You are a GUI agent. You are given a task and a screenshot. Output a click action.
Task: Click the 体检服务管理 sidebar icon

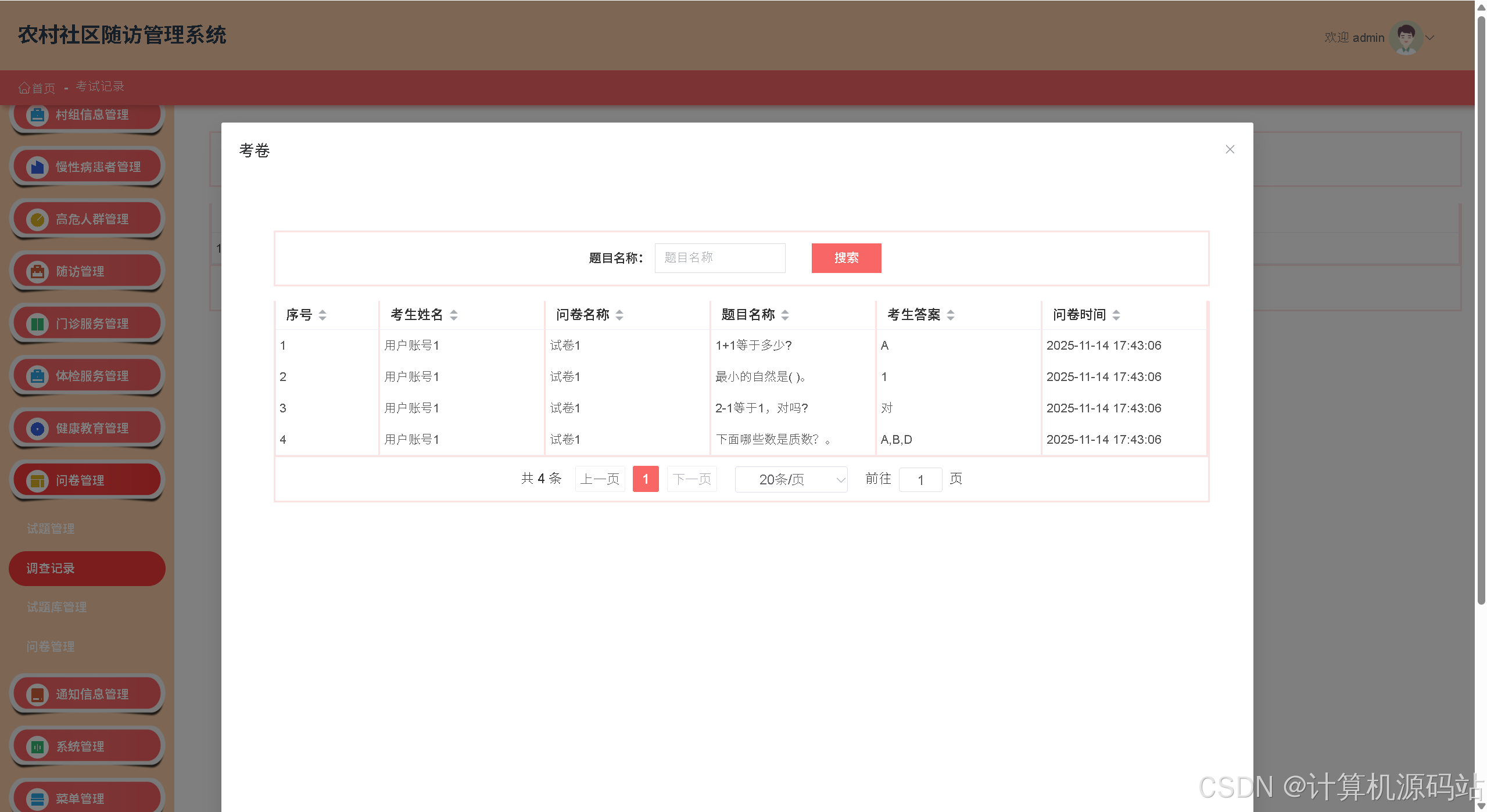(37, 376)
